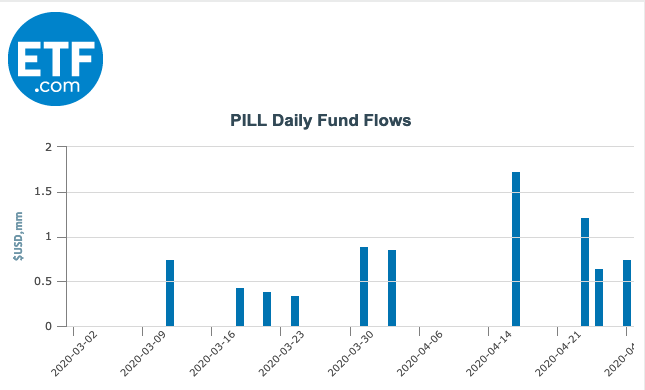Select the 1.2 bar after 2020-04-21
The image size is (645, 390).
point(585,272)
